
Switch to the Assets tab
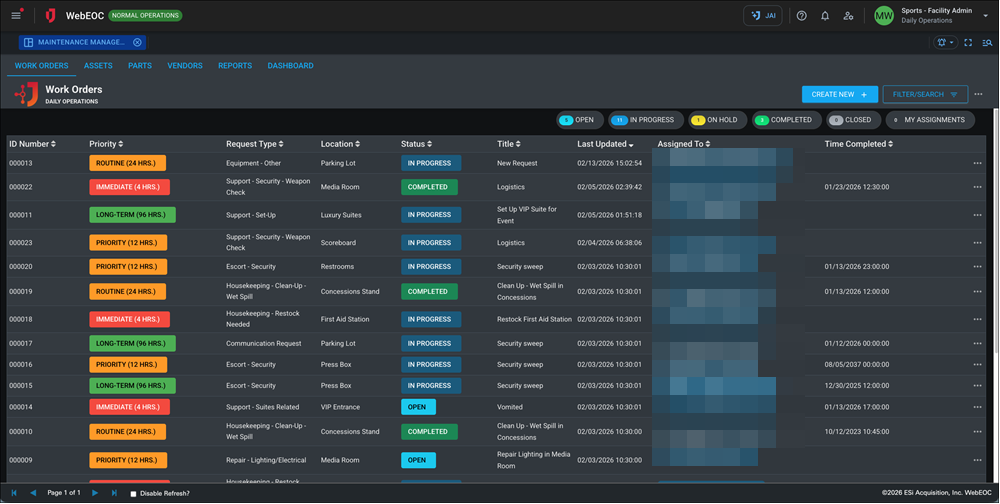tap(98, 66)
